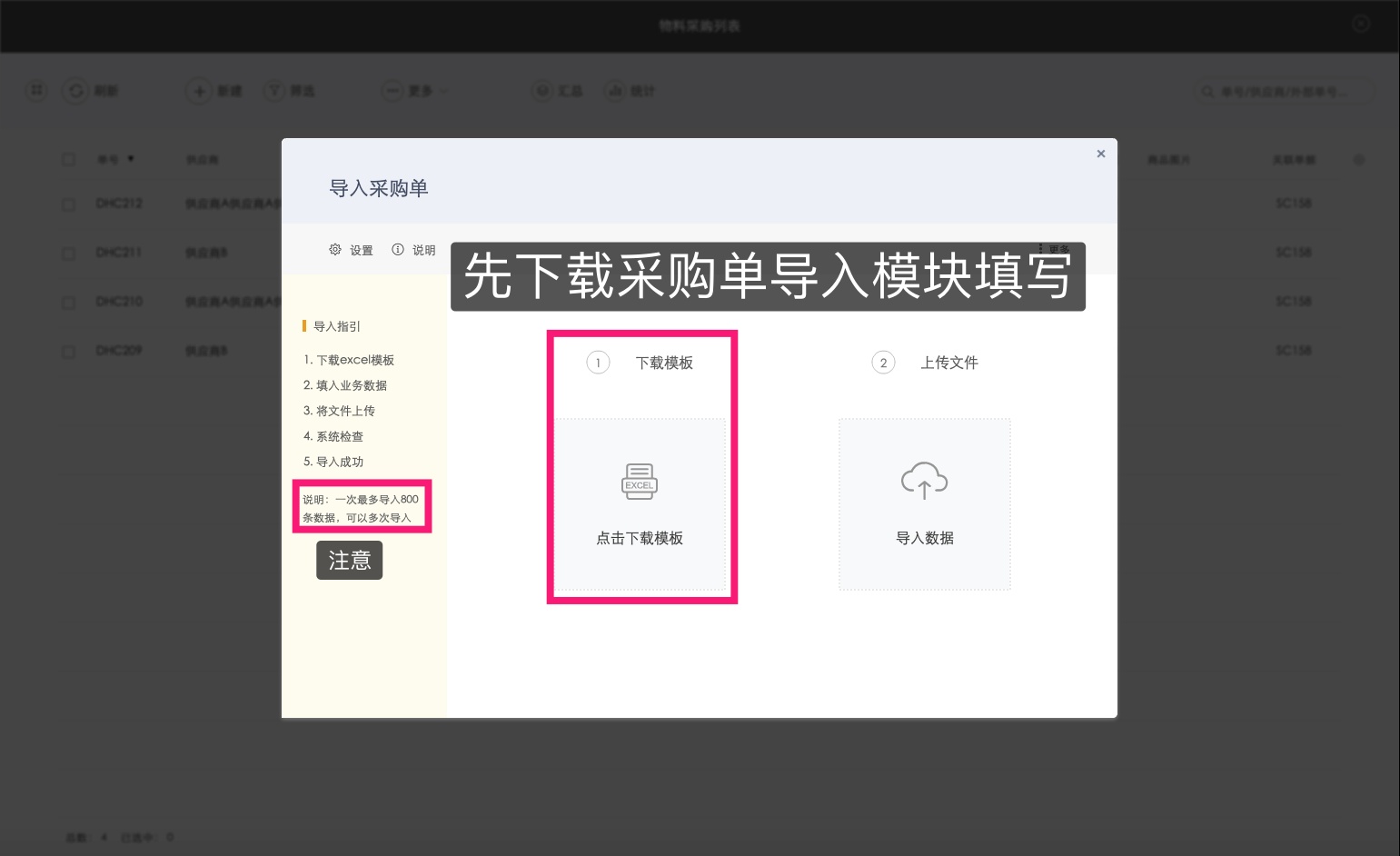This screenshot has height=856, width=1400.
Task: Click the 刷新 refresh icon in the toolbar
Action: point(75,91)
